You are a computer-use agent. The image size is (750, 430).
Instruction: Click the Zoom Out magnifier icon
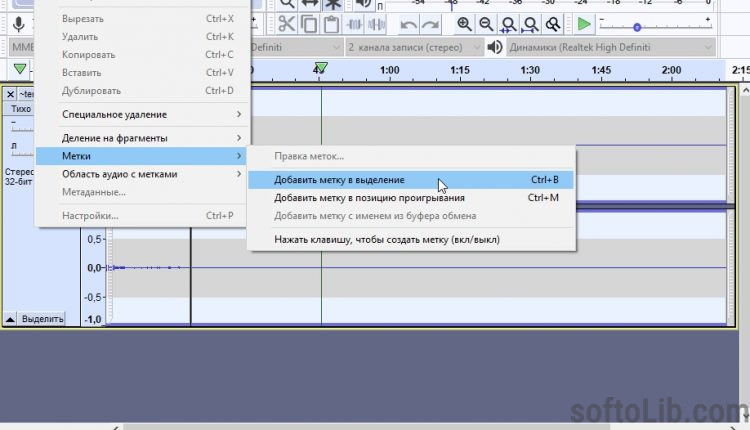point(486,24)
